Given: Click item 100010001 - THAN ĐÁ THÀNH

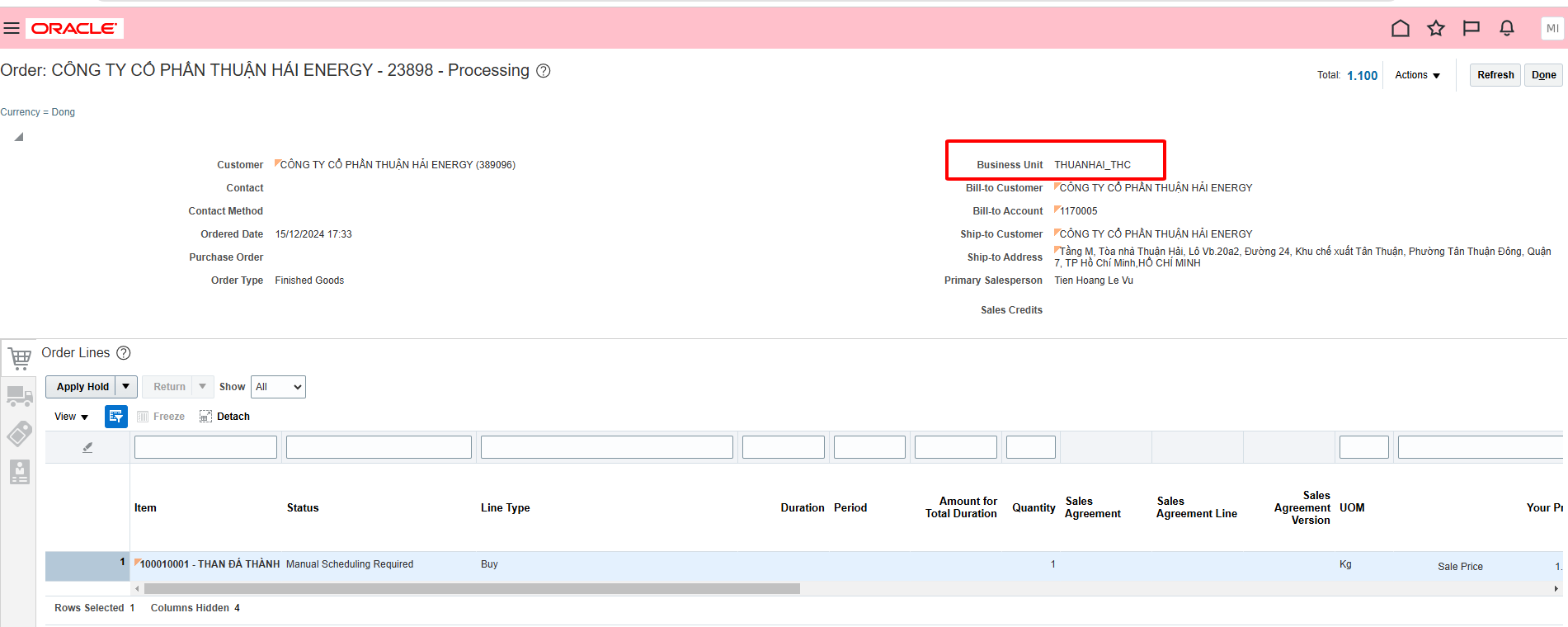Looking at the screenshot, I should 210,564.
